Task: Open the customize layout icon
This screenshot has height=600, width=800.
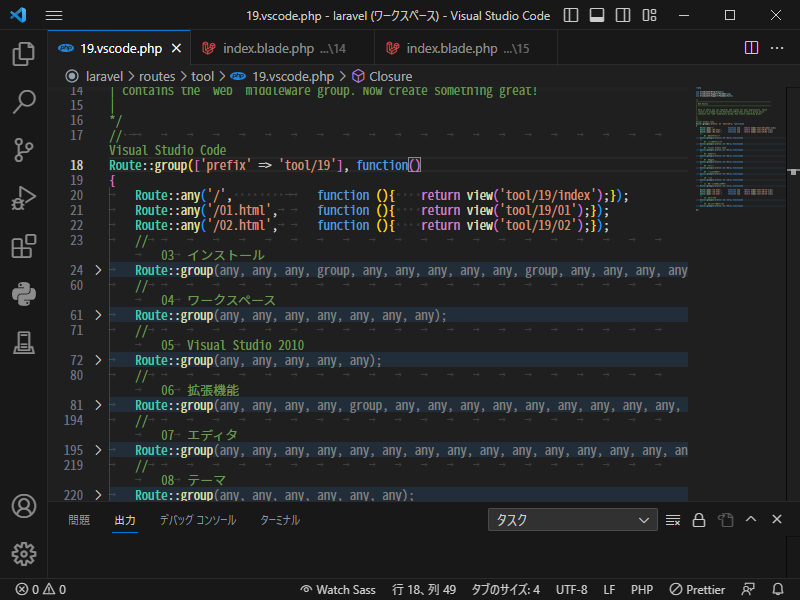Action: pos(649,15)
